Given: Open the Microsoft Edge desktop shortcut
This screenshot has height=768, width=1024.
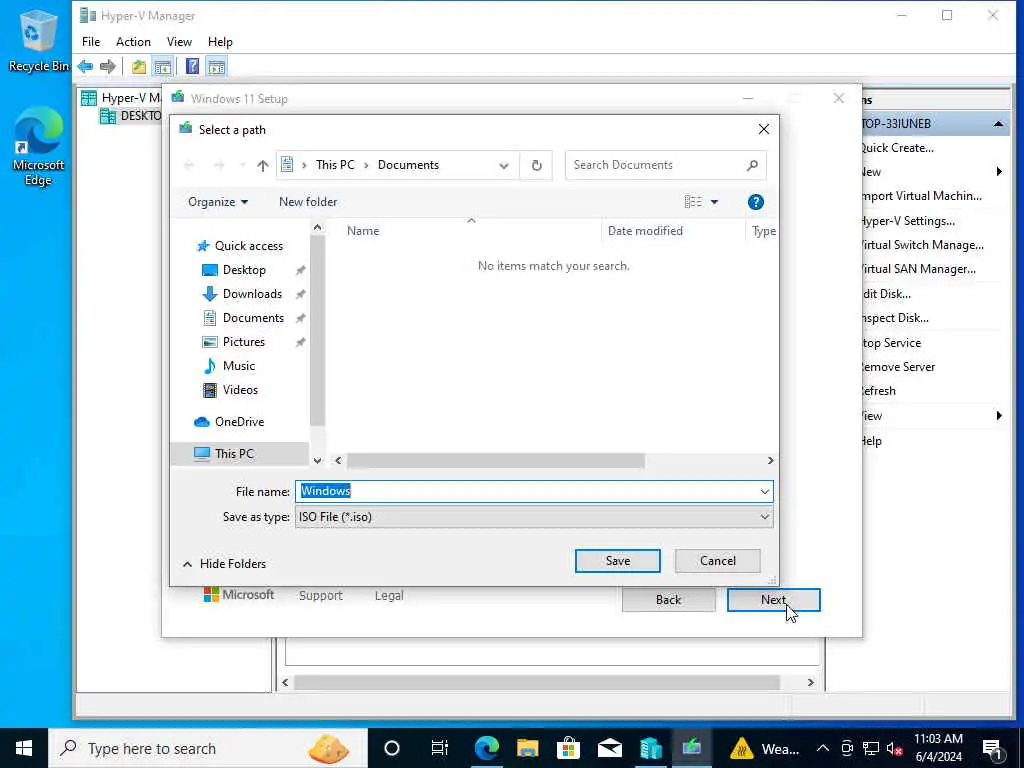Looking at the screenshot, I should (x=38, y=147).
